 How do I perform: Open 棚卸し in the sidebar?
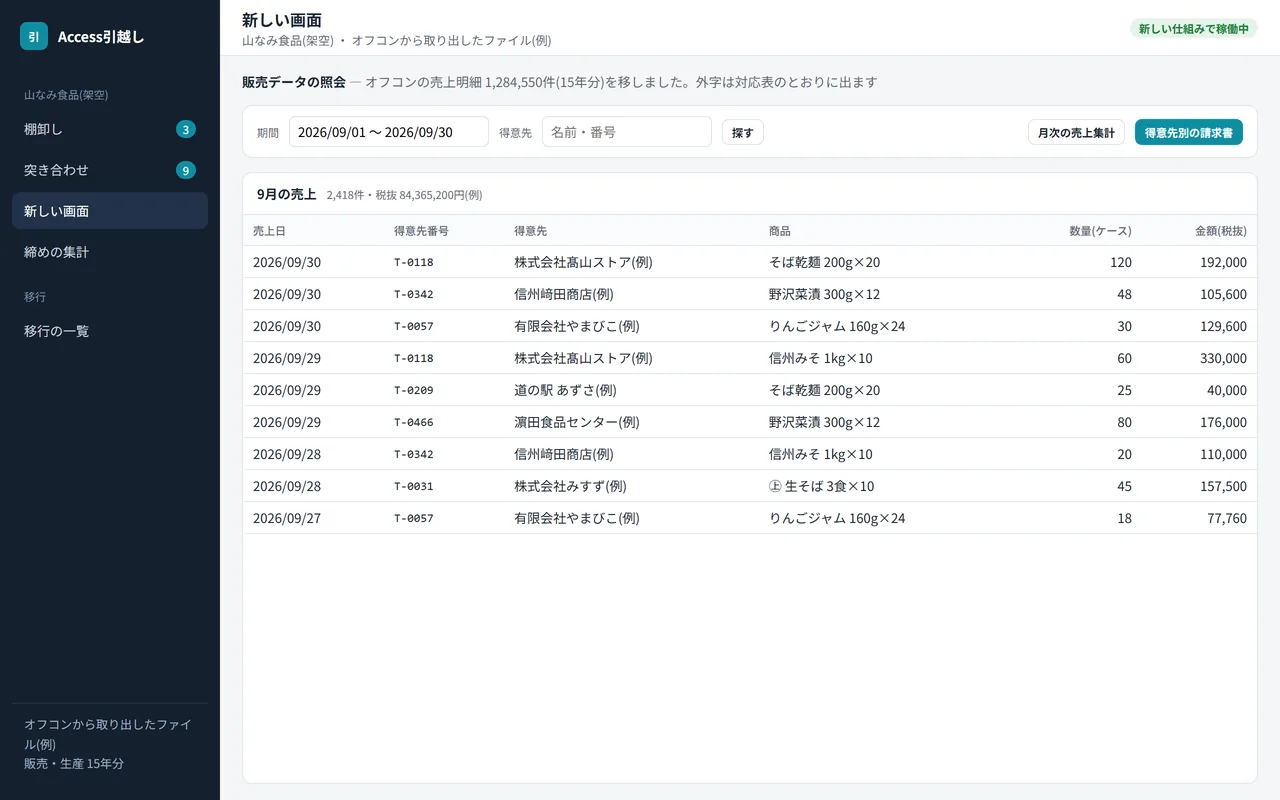click(110, 129)
